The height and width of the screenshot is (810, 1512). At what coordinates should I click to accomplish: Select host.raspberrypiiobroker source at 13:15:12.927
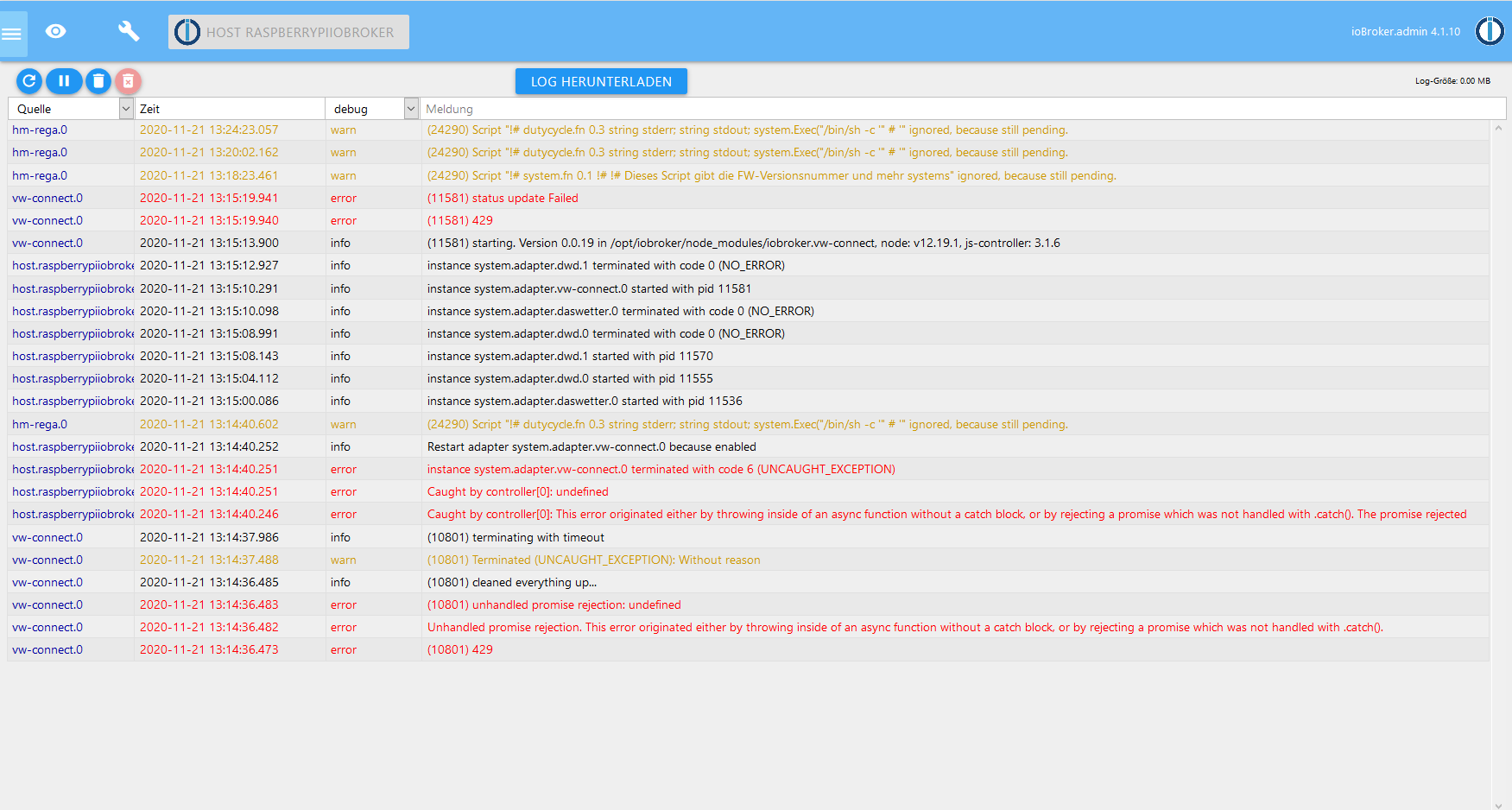coord(73,265)
